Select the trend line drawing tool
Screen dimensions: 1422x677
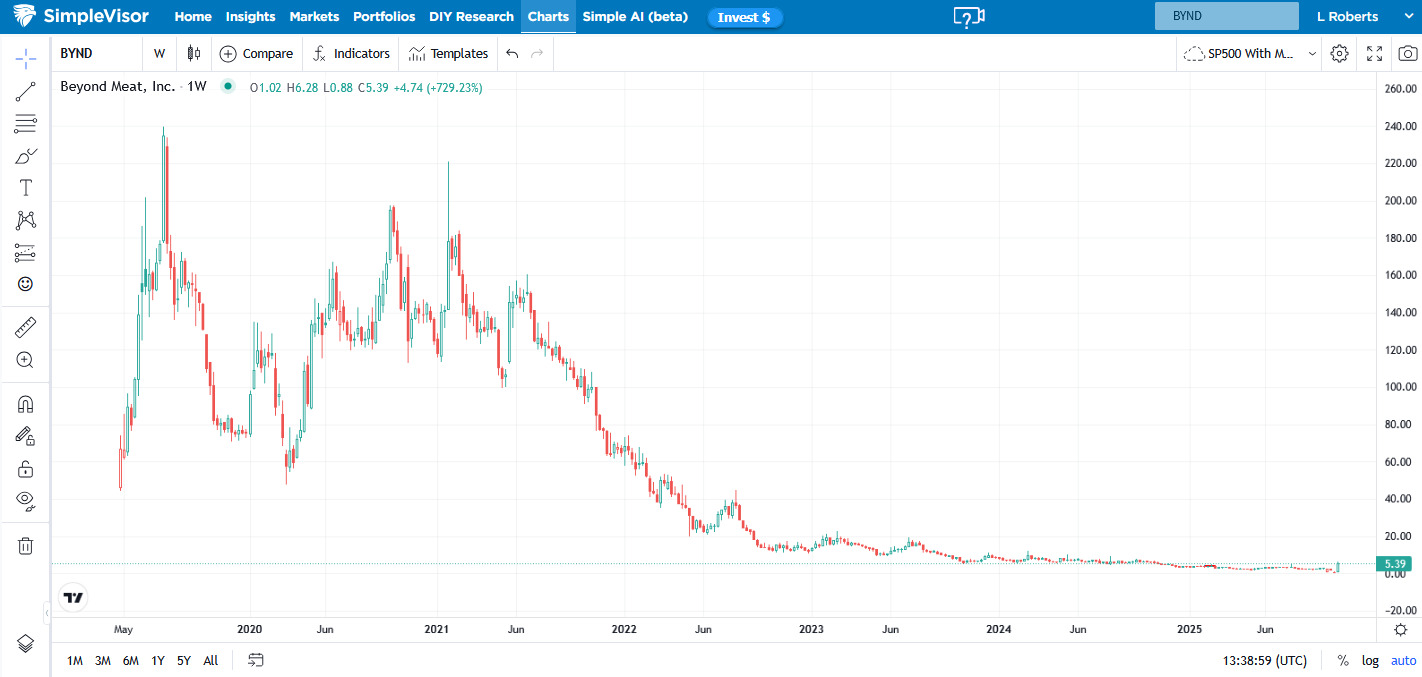(26, 92)
